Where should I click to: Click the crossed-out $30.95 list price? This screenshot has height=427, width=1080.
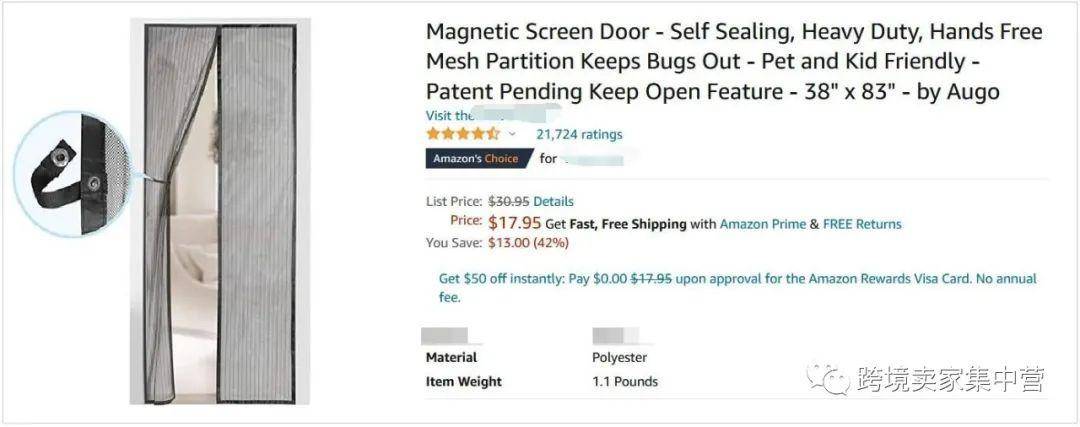[508, 201]
